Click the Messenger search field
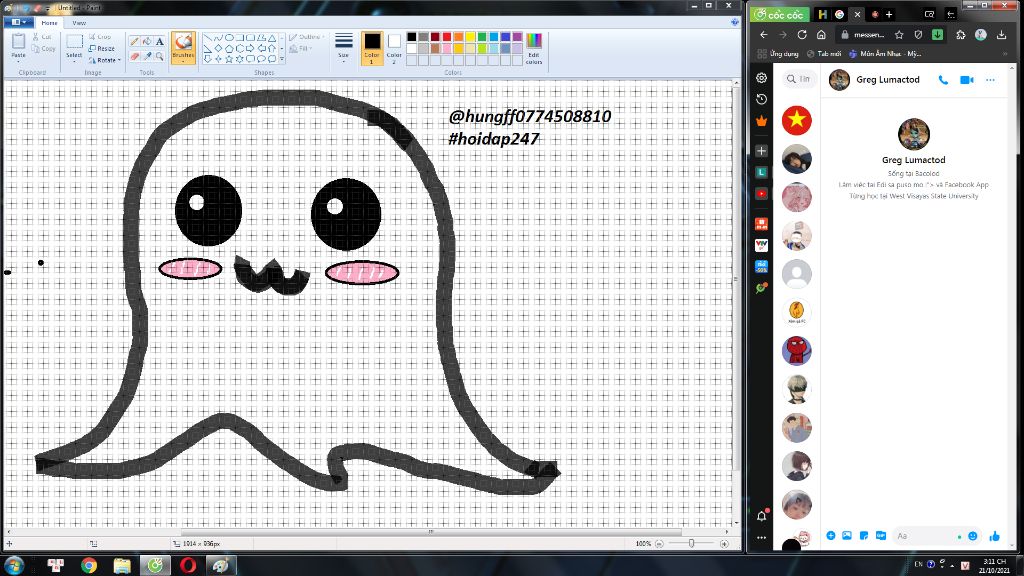 click(x=799, y=79)
